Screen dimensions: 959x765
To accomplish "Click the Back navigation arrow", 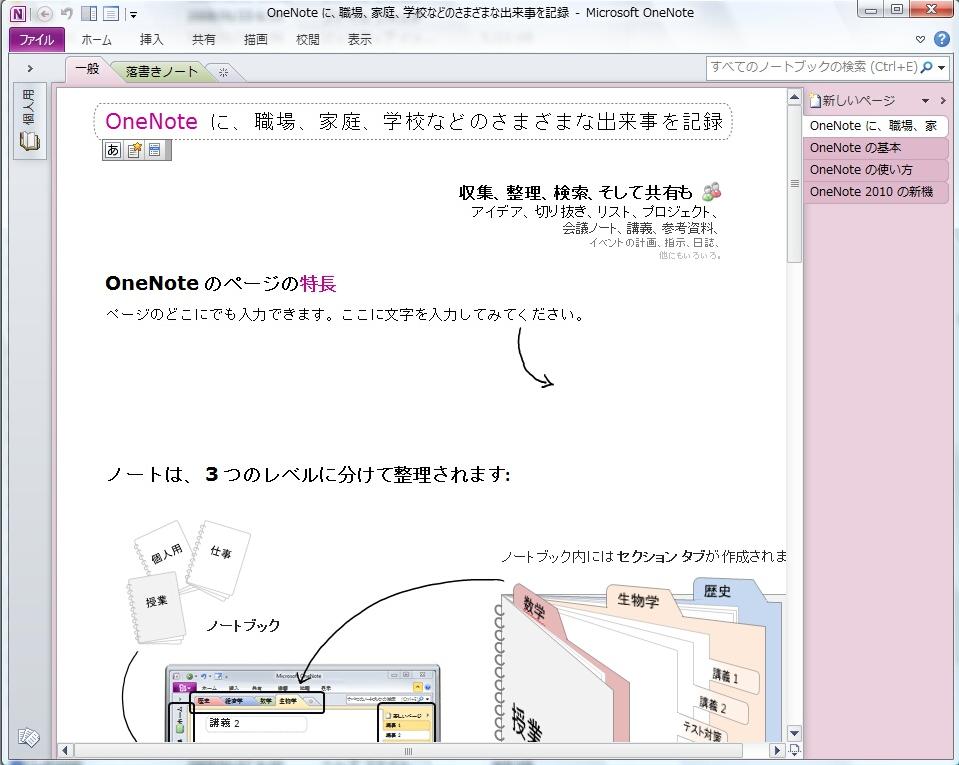I will 45,13.
